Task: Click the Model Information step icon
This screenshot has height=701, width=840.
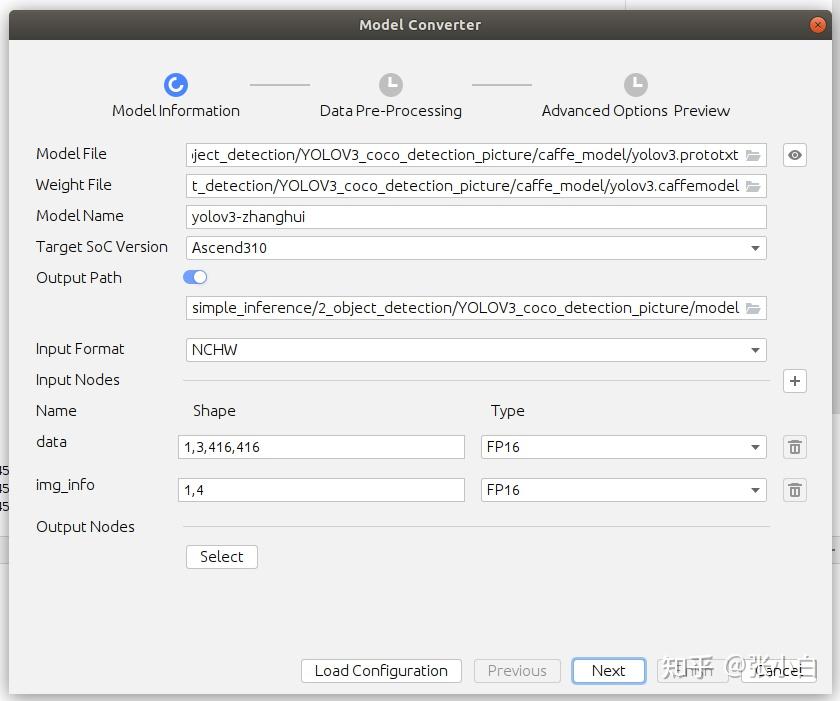Action: tap(176, 85)
